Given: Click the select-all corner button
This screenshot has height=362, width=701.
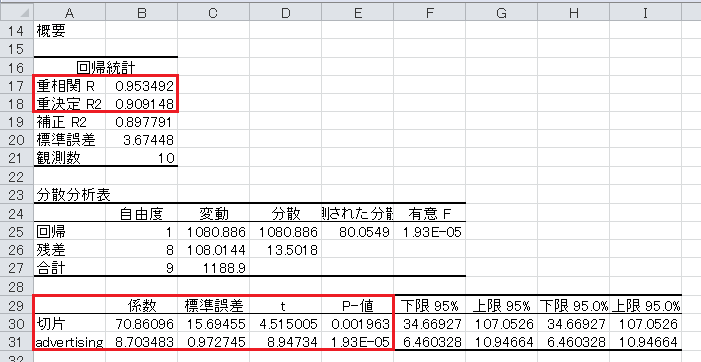Looking at the screenshot, I should 17,13.
